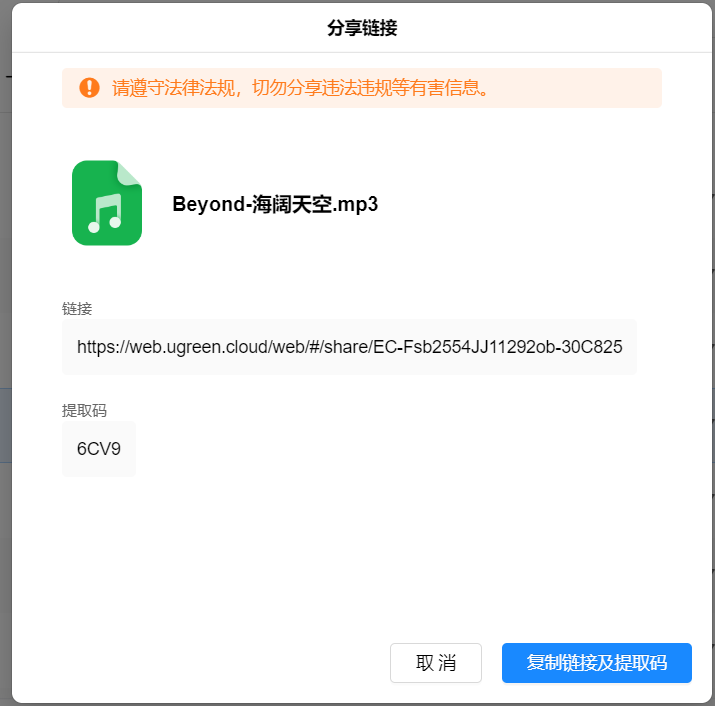Click blank area beside the extraction code box
715x706 pixels.
point(365,449)
